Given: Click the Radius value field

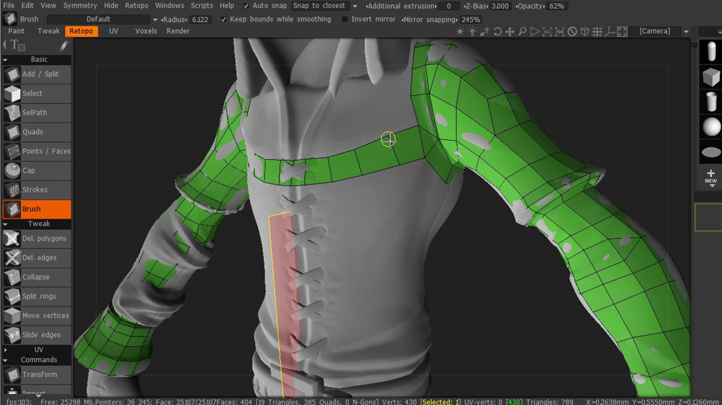Looking at the screenshot, I should point(200,19).
